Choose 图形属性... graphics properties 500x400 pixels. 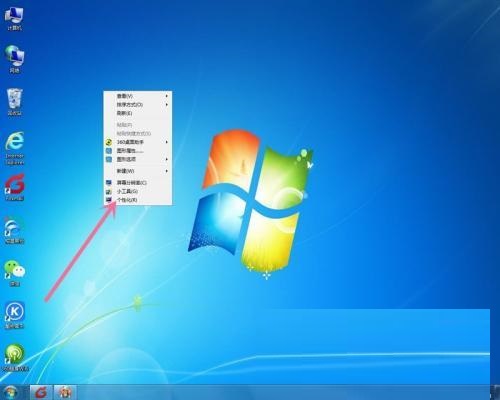coord(138,151)
